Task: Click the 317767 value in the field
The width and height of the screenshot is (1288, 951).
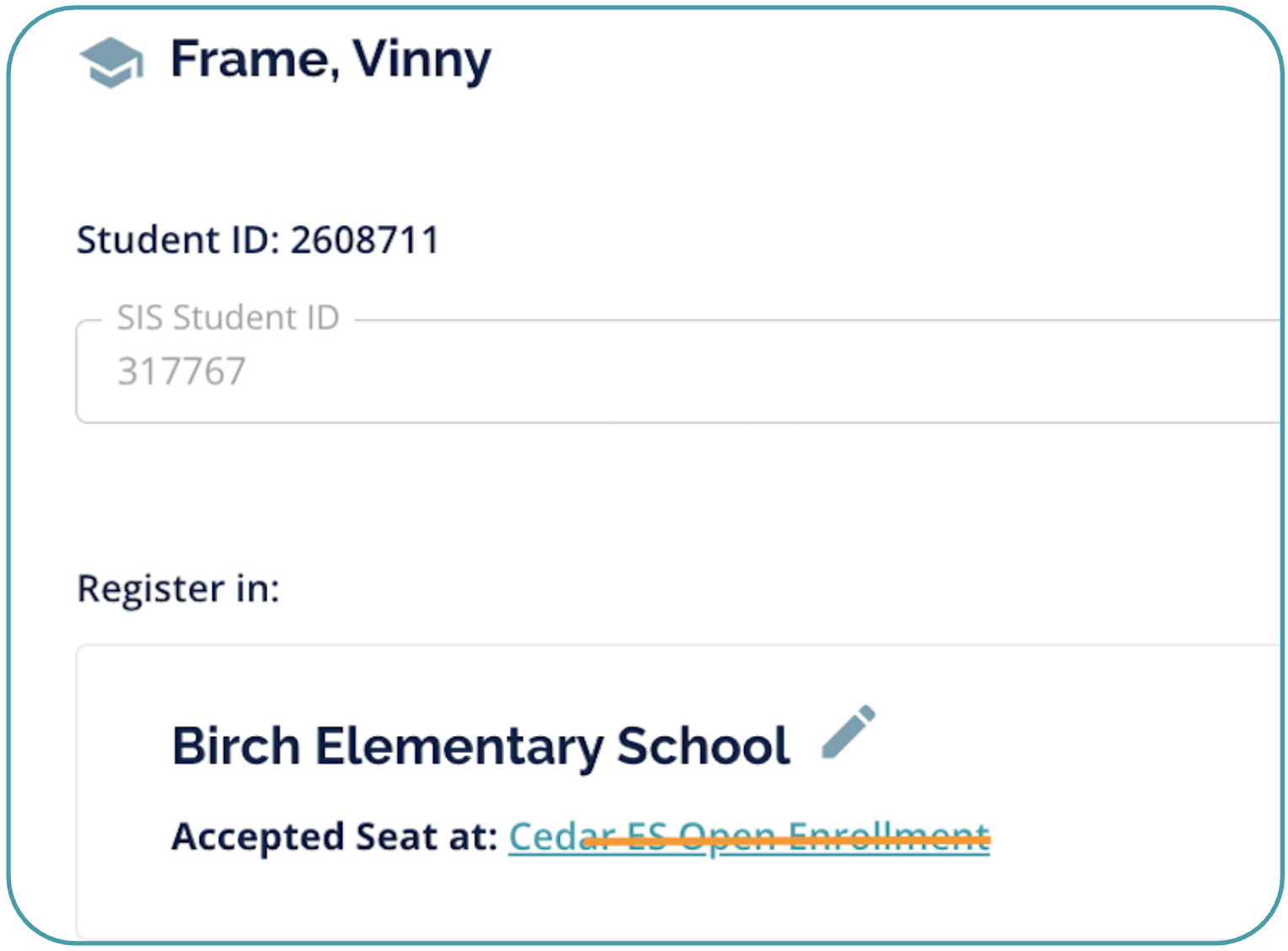Action: [x=181, y=372]
